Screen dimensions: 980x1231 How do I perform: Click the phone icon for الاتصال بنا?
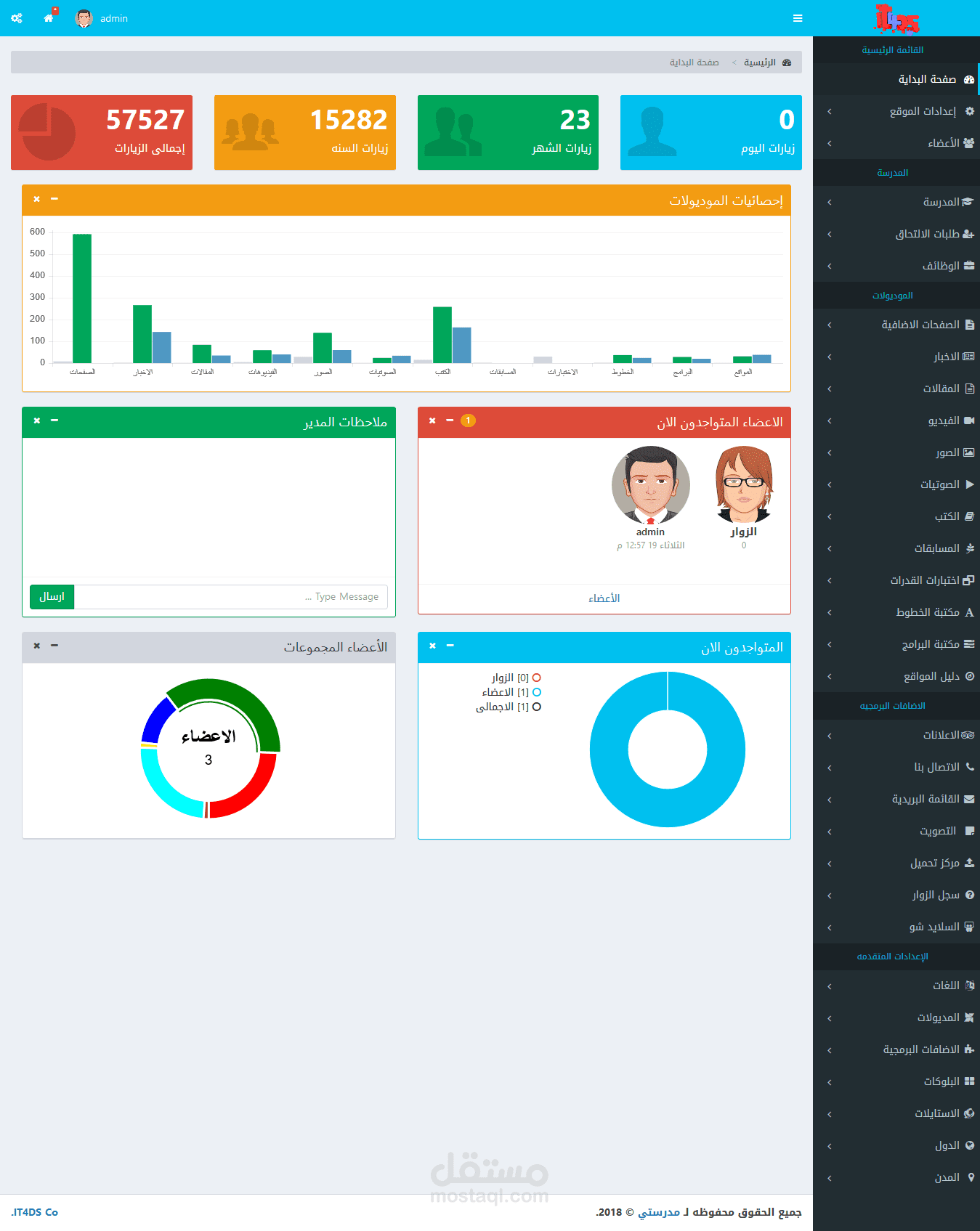pyautogui.click(x=970, y=767)
